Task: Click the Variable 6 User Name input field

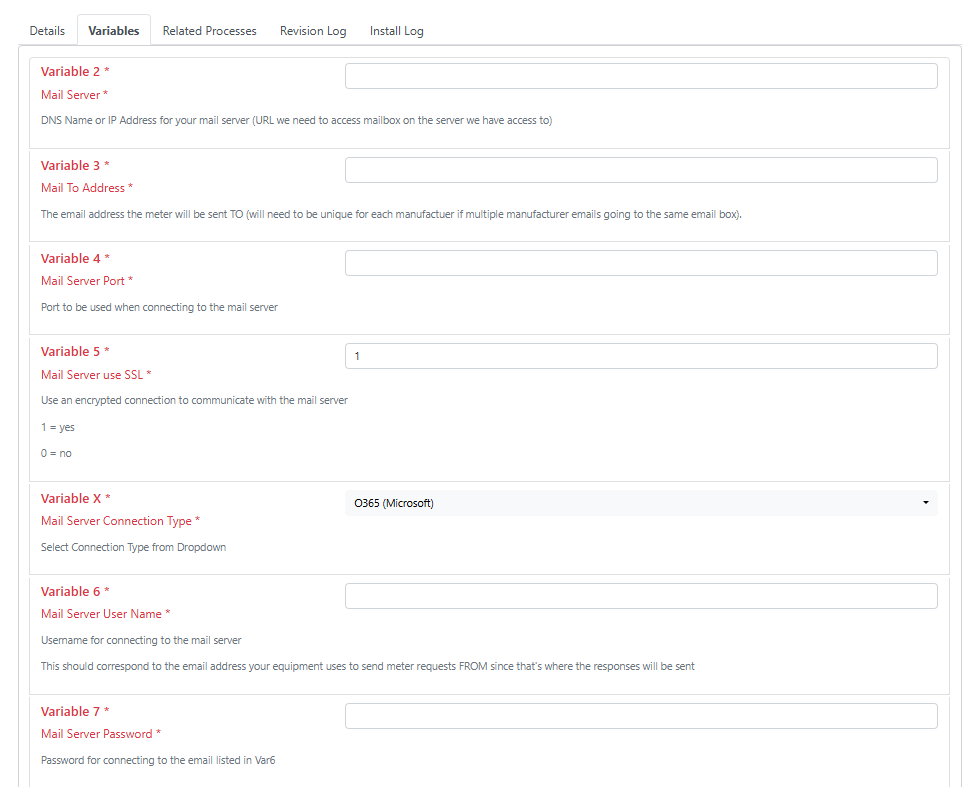Action: coord(641,596)
